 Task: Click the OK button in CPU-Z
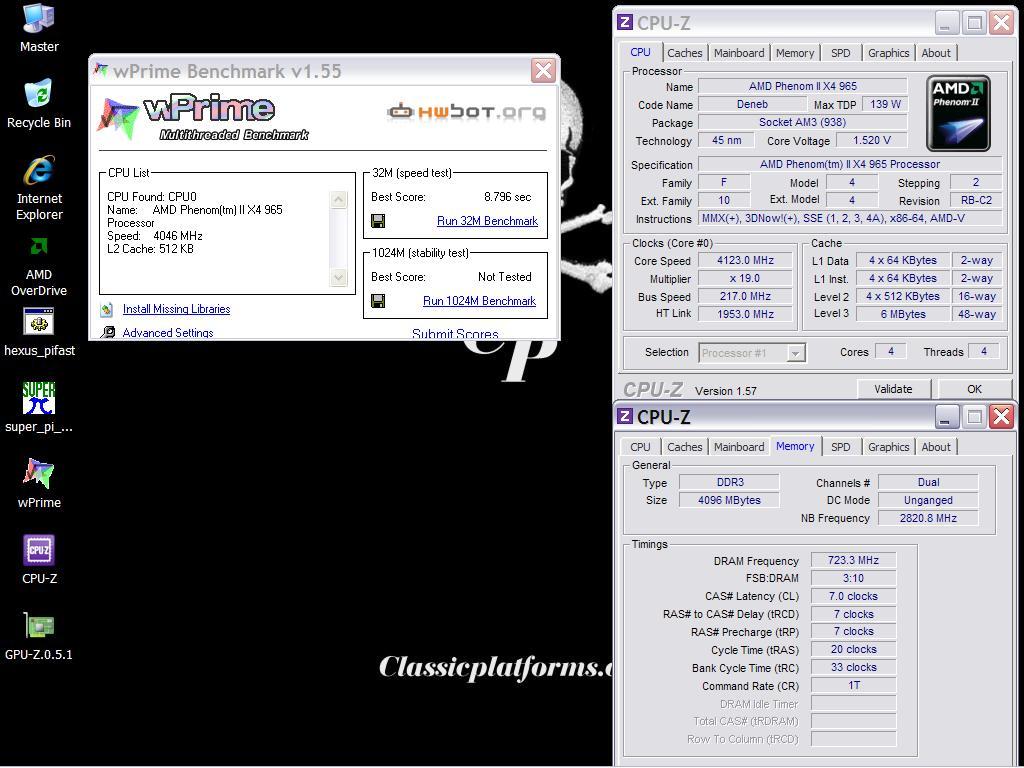[x=974, y=389]
